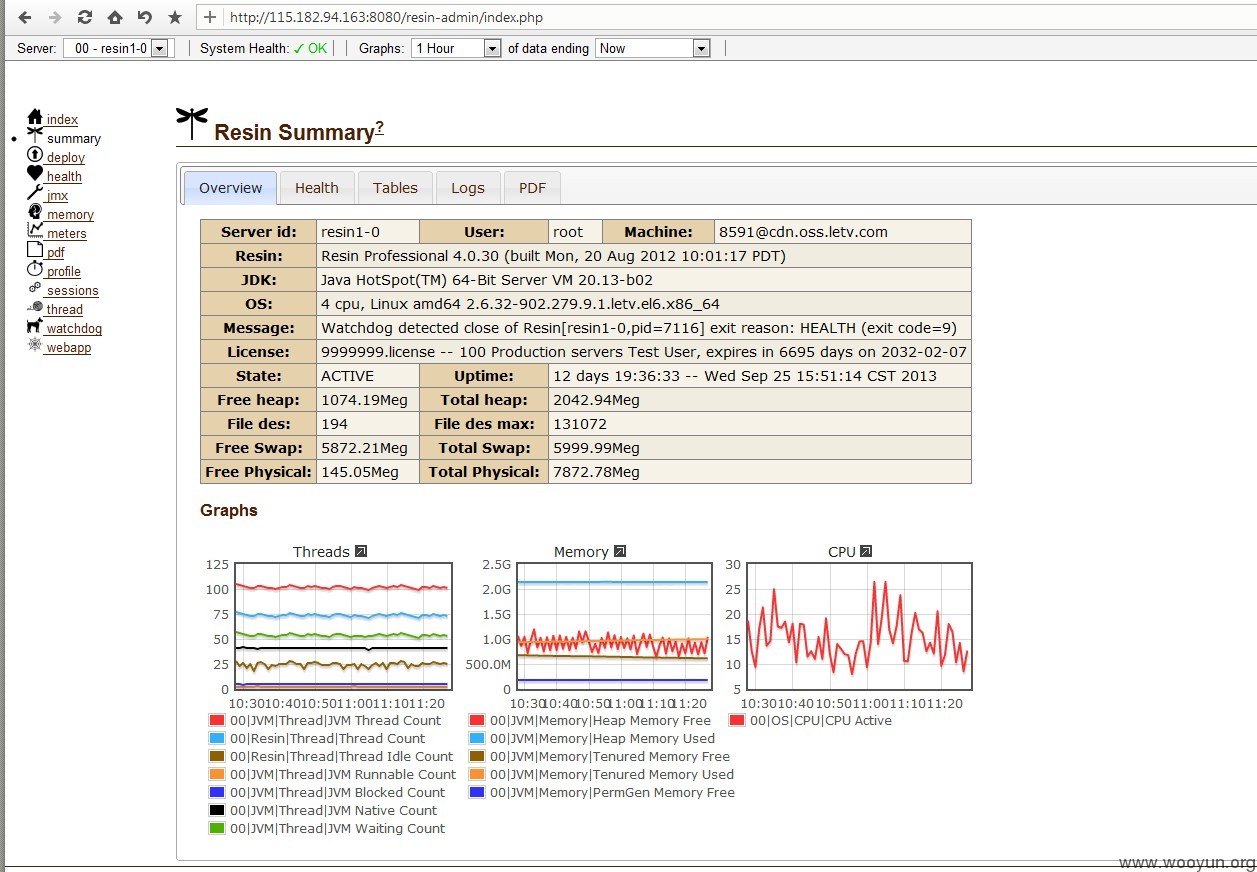This screenshot has height=872, width=1257.
Task: Bookmark page with star icon
Action: pyautogui.click(x=175, y=17)
